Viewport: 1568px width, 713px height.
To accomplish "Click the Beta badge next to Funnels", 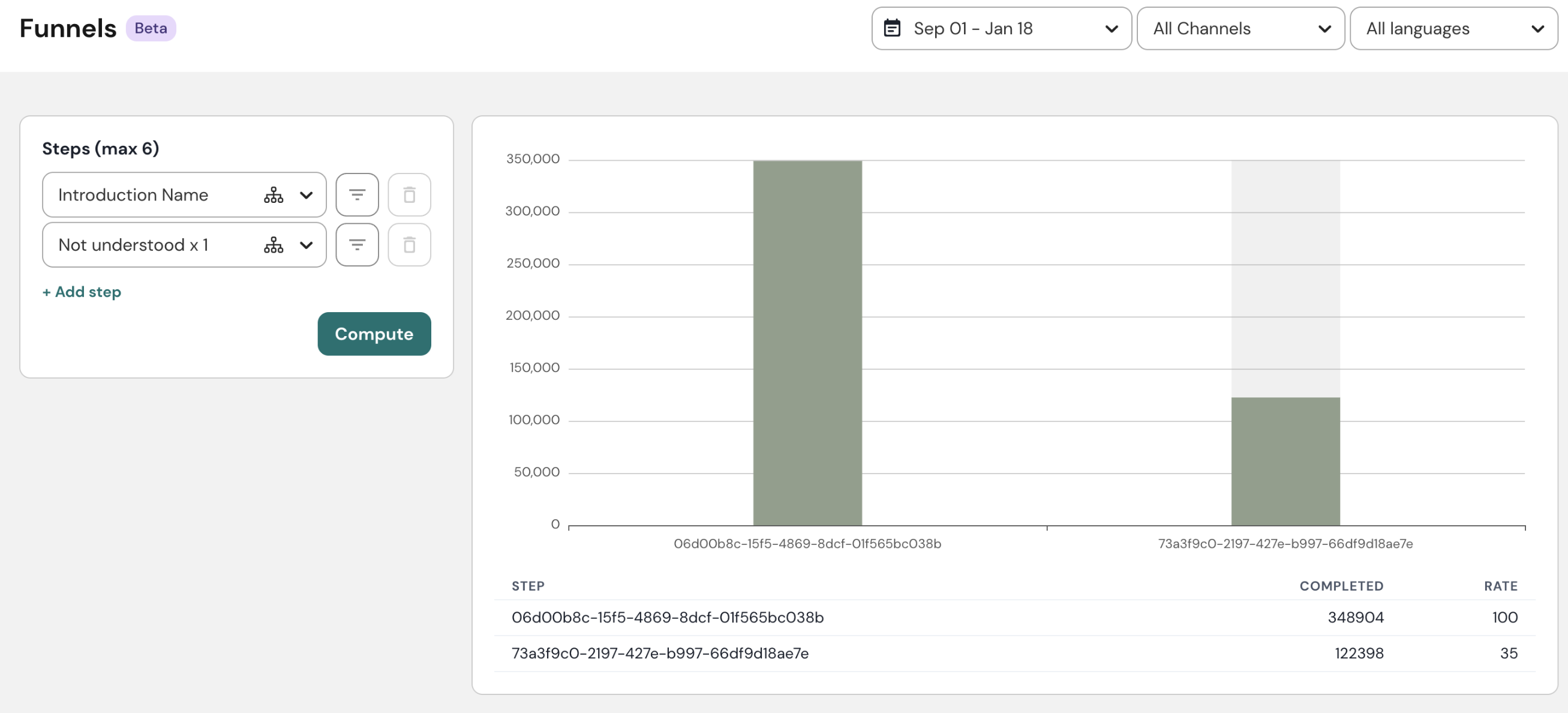I will [151, 28].
